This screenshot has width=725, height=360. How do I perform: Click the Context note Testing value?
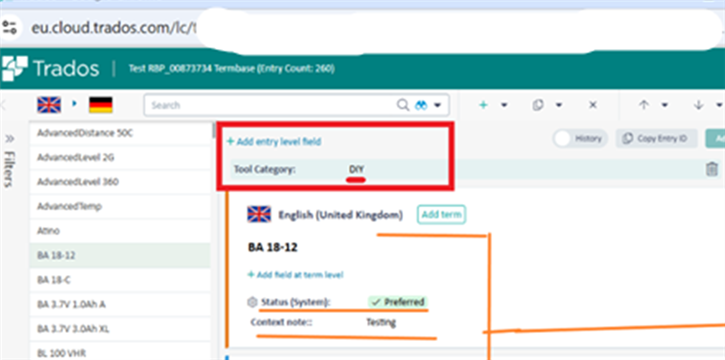pos(381,322)
